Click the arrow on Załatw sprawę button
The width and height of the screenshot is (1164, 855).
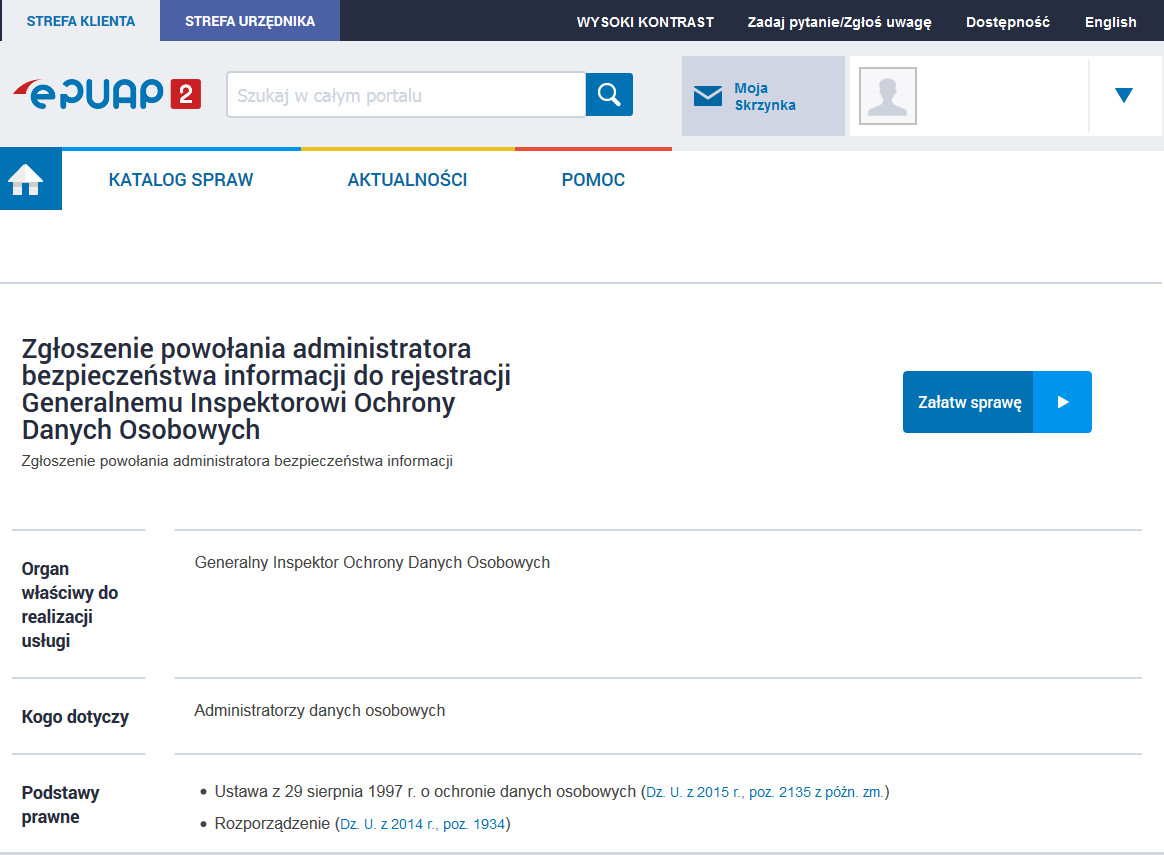click(1062, 402)
